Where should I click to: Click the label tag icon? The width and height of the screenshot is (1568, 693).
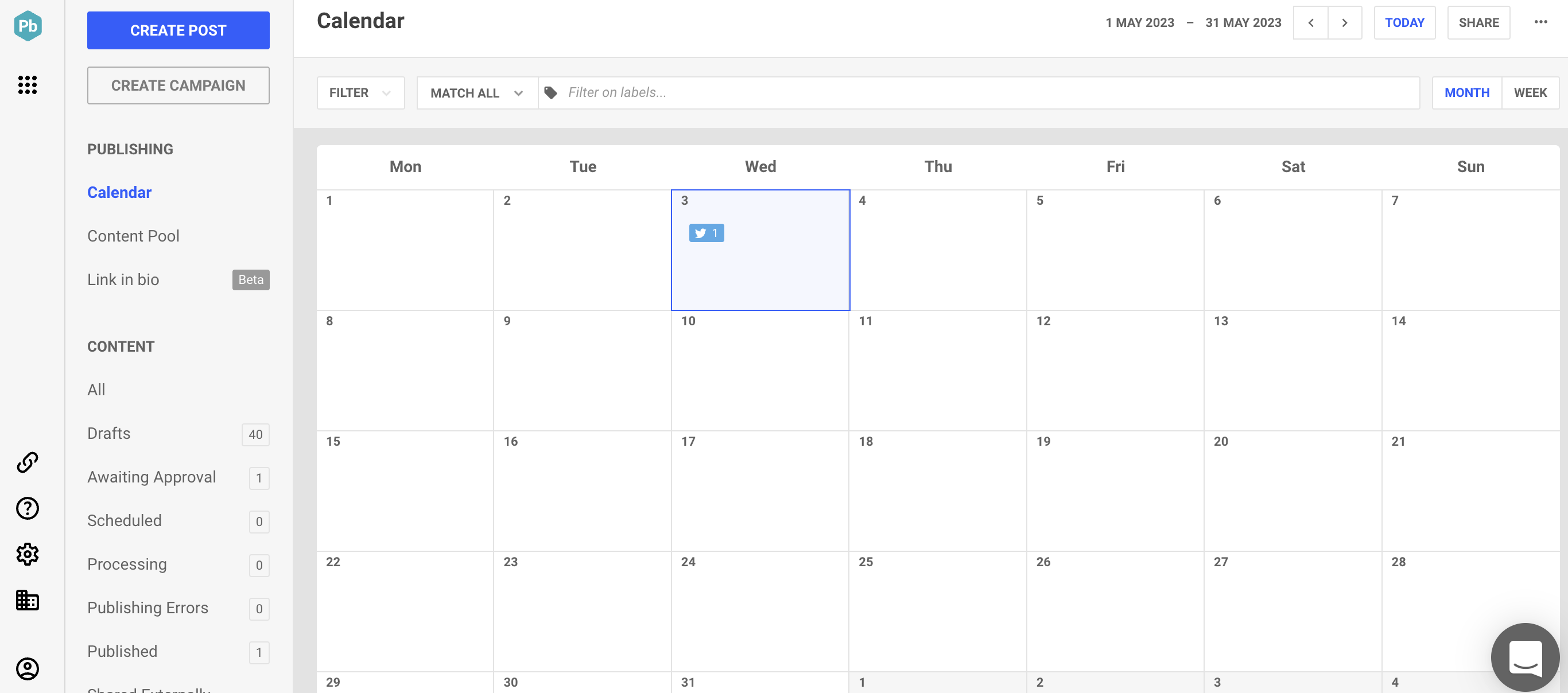[551, 92]
